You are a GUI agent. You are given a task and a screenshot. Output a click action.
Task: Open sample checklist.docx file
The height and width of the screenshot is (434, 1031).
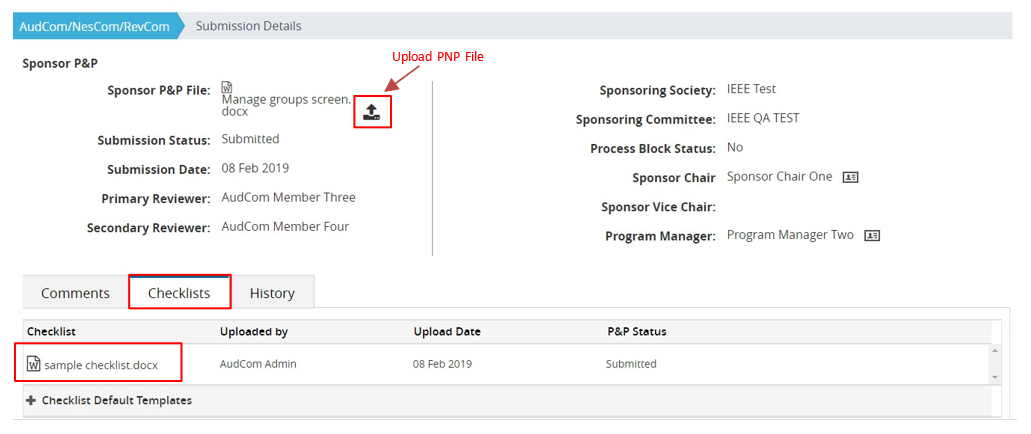tap(101, 364)
